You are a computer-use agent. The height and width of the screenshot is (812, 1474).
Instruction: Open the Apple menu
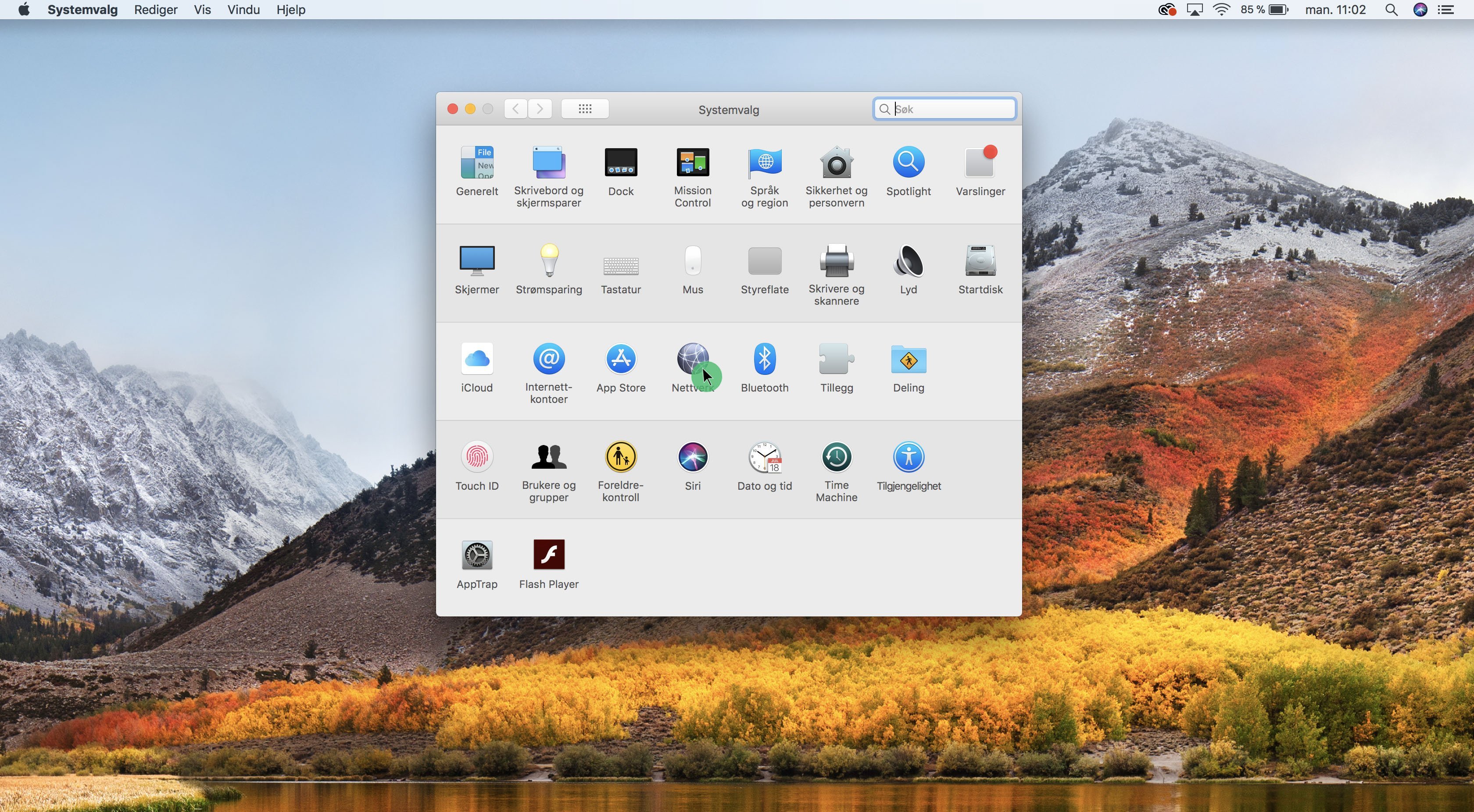[x=23, y=10]
